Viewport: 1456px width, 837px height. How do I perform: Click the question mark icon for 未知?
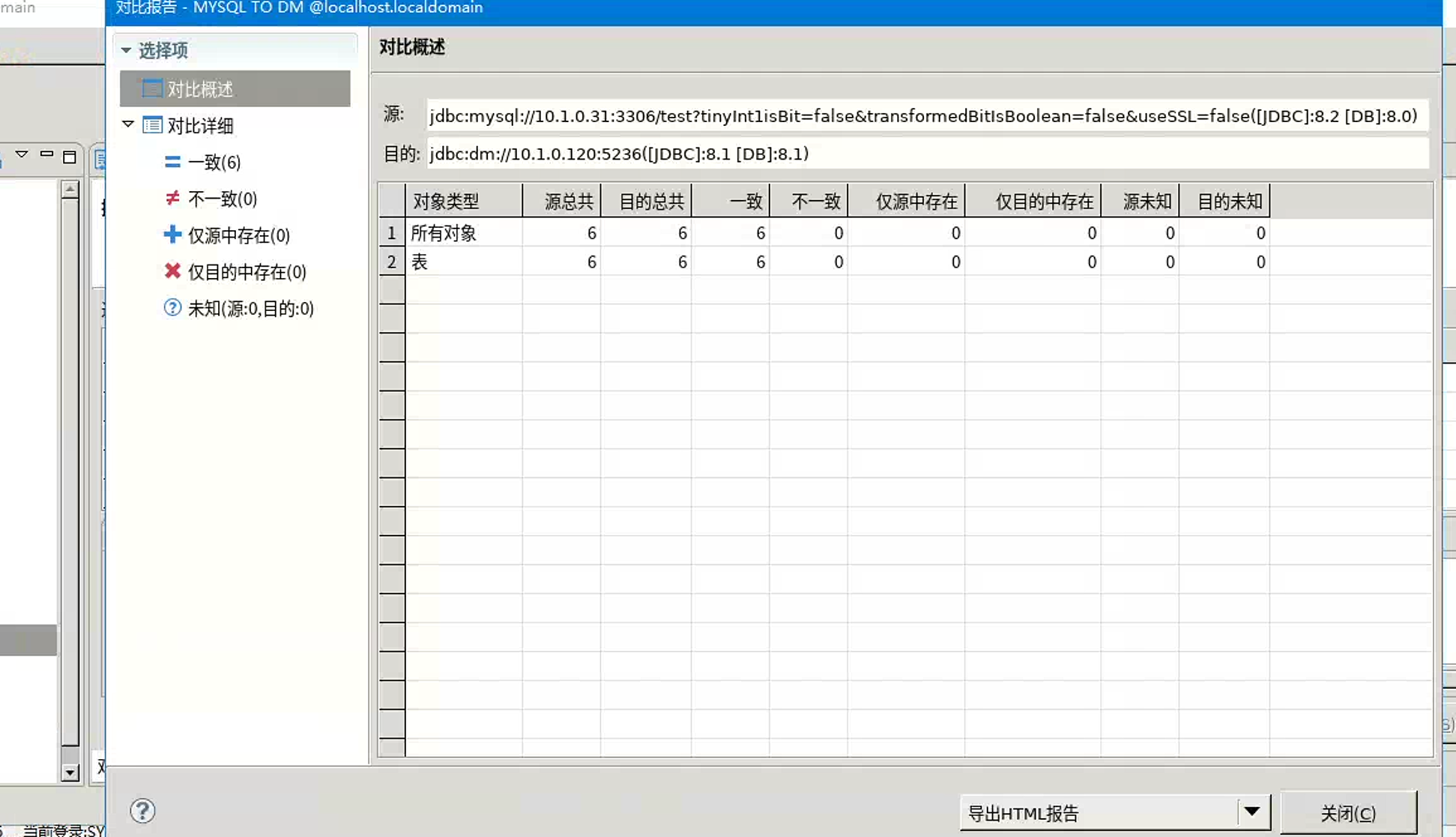[x=172, y=308]
